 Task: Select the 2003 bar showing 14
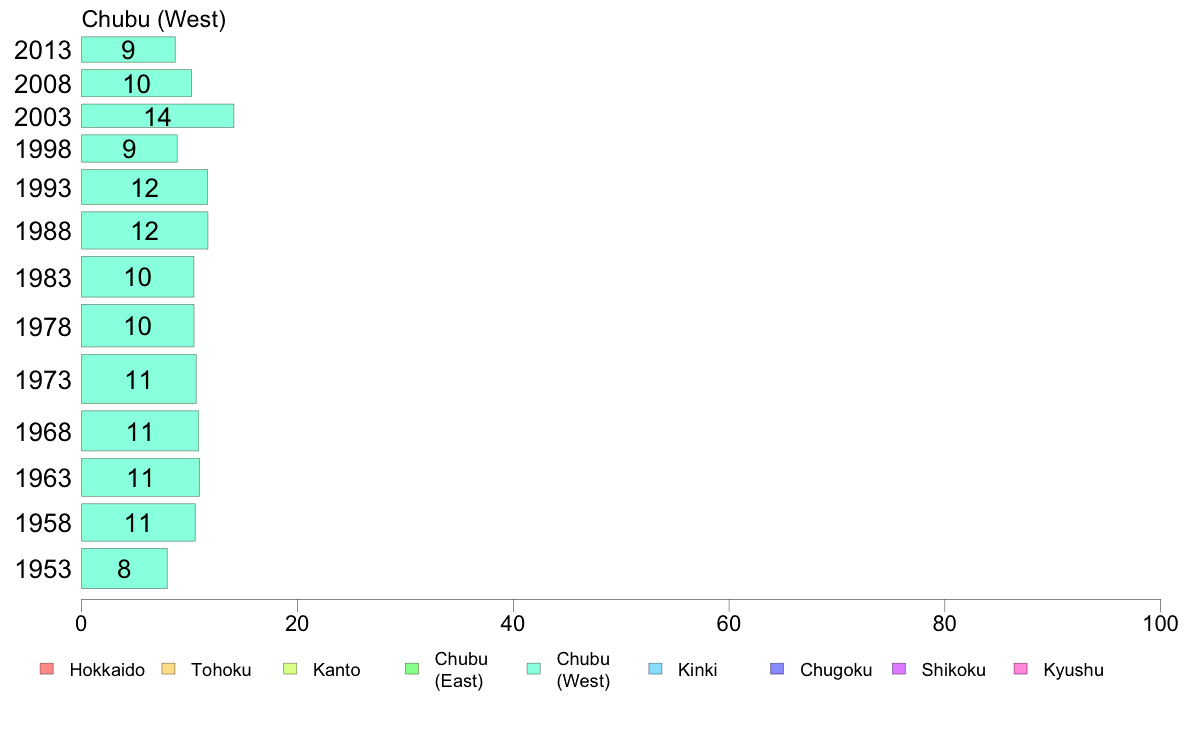(x=158, y=116)
